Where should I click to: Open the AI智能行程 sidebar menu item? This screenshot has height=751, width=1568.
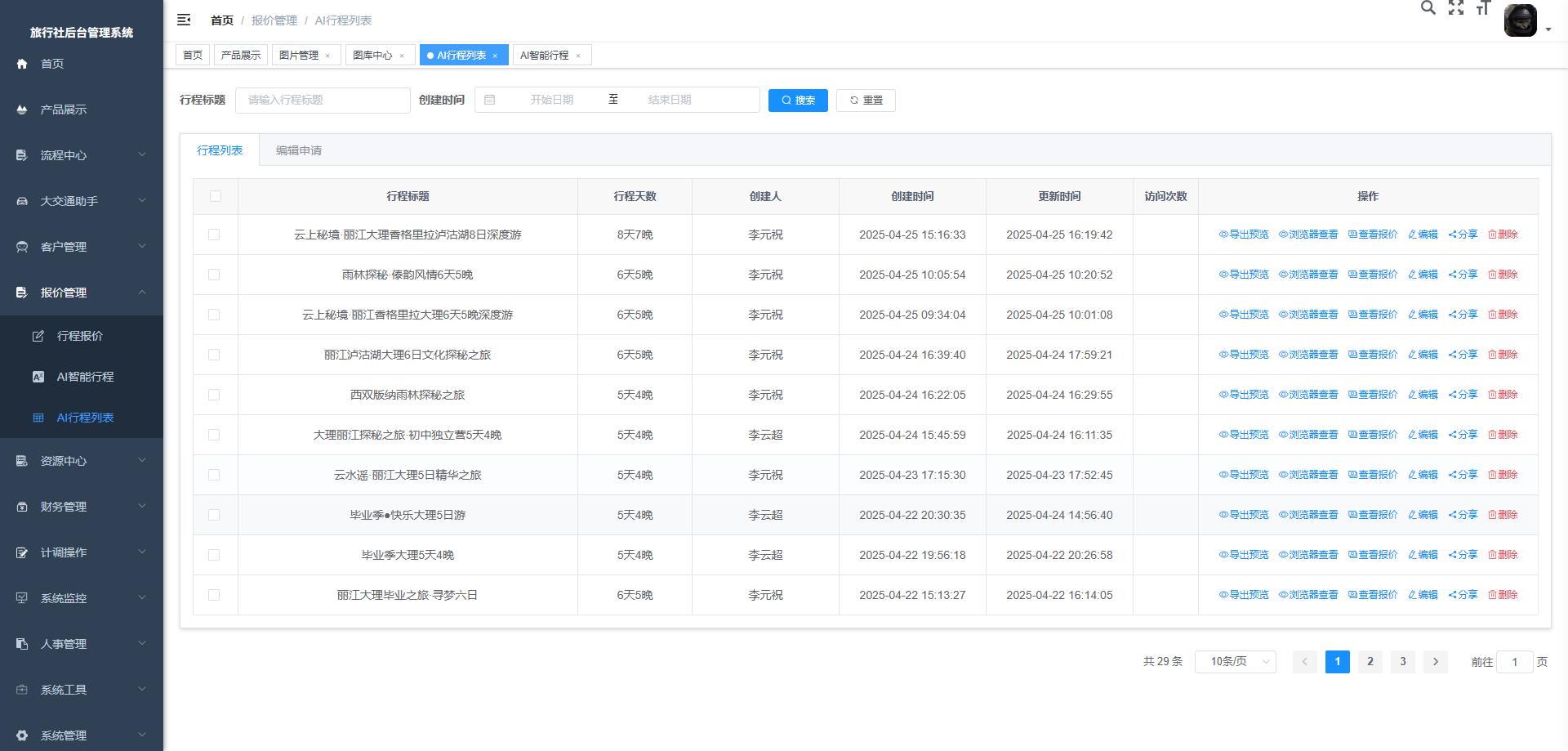[x=85, y=377]
